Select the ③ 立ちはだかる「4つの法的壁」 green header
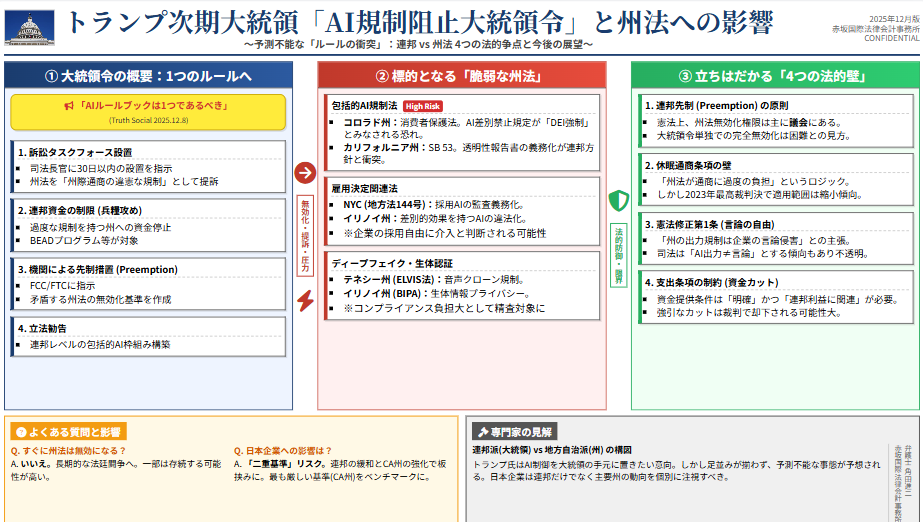923x522 pixels. pos(774,76)
